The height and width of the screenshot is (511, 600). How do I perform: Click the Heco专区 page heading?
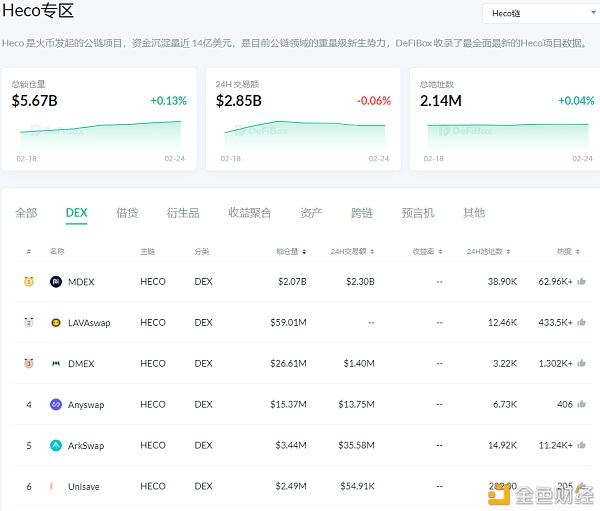tap(38, 10)
